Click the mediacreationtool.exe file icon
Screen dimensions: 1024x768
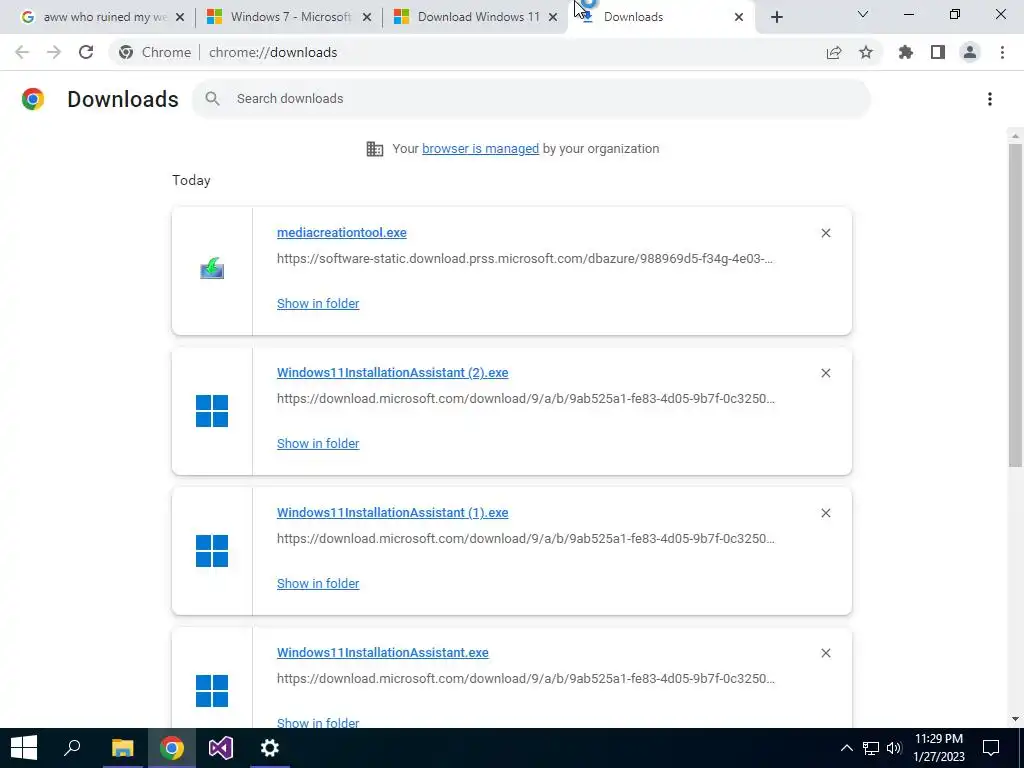coord(212,268)
